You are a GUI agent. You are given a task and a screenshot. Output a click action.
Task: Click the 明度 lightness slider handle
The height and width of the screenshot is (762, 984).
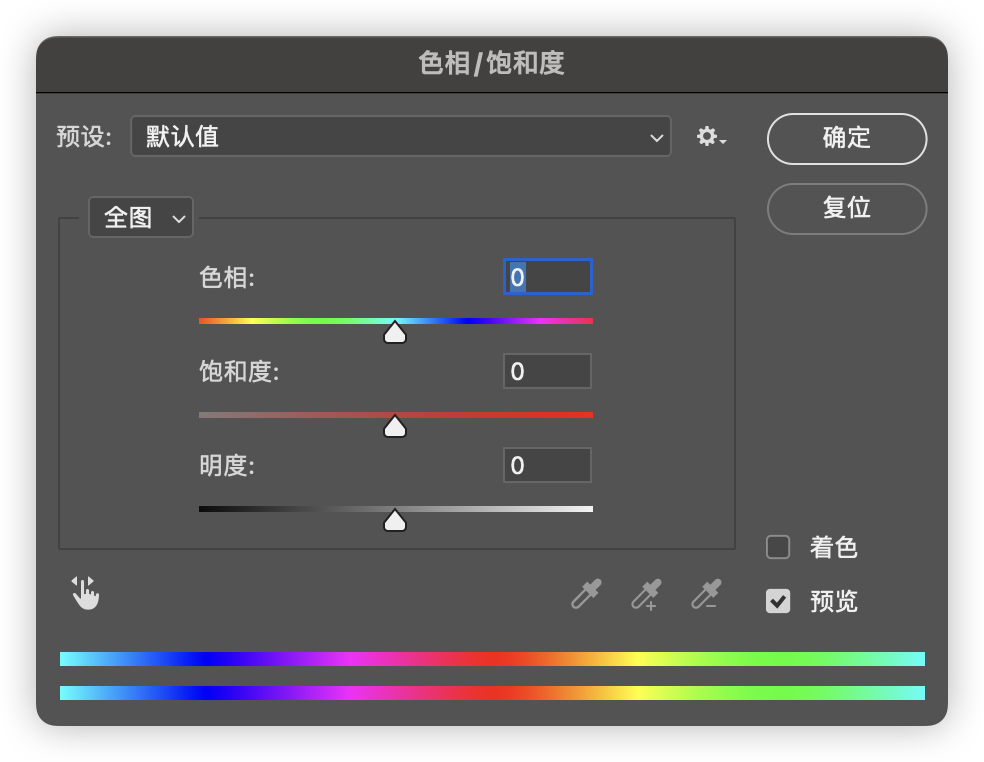click(x=395, y=521)
